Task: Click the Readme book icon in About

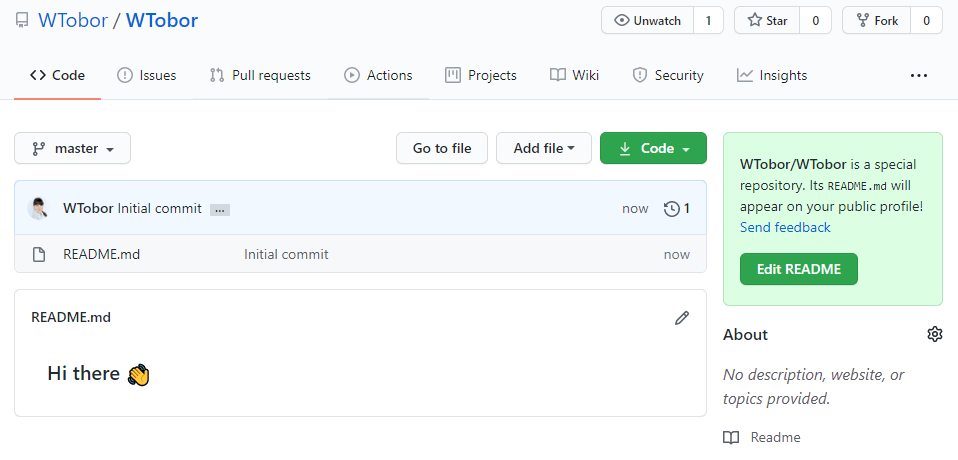Action: coord(732,437)
